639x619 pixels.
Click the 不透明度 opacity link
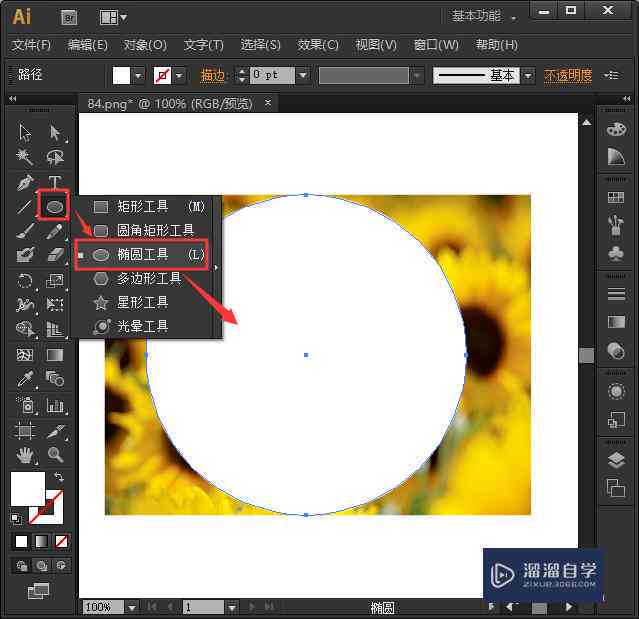coord(568,76)
